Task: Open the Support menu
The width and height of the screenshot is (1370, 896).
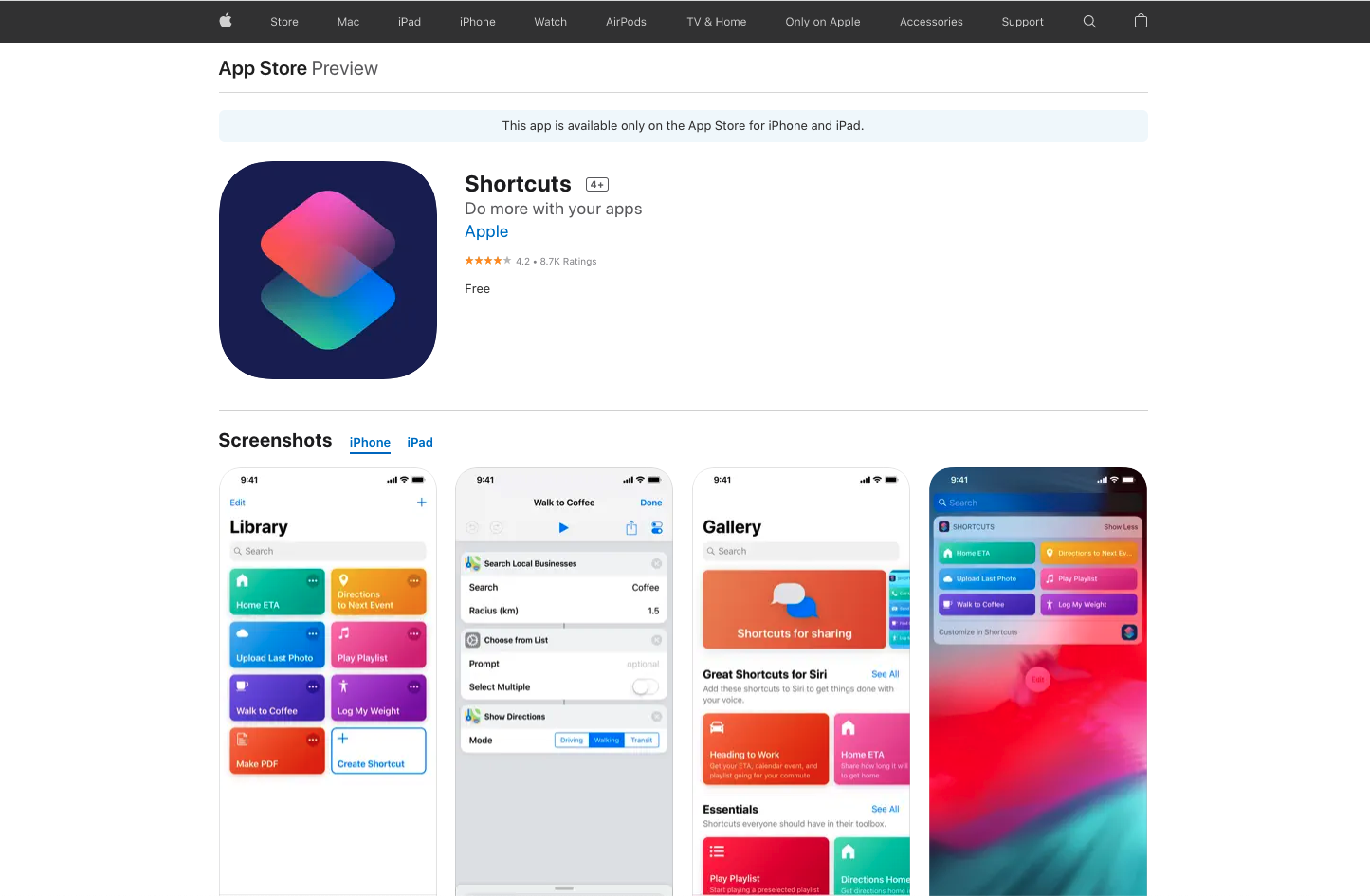Action: click(1022, 22)
